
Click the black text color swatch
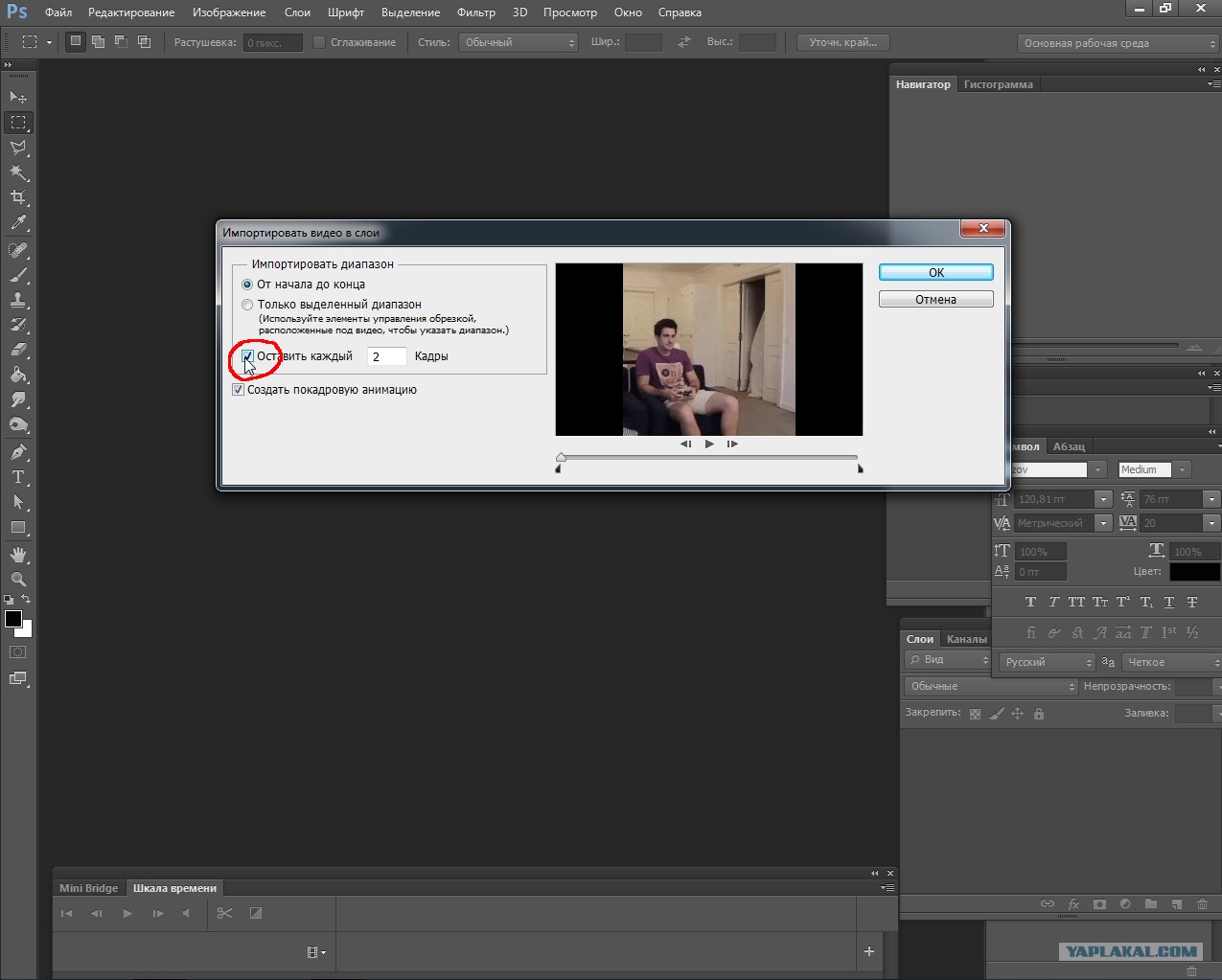1194,572
